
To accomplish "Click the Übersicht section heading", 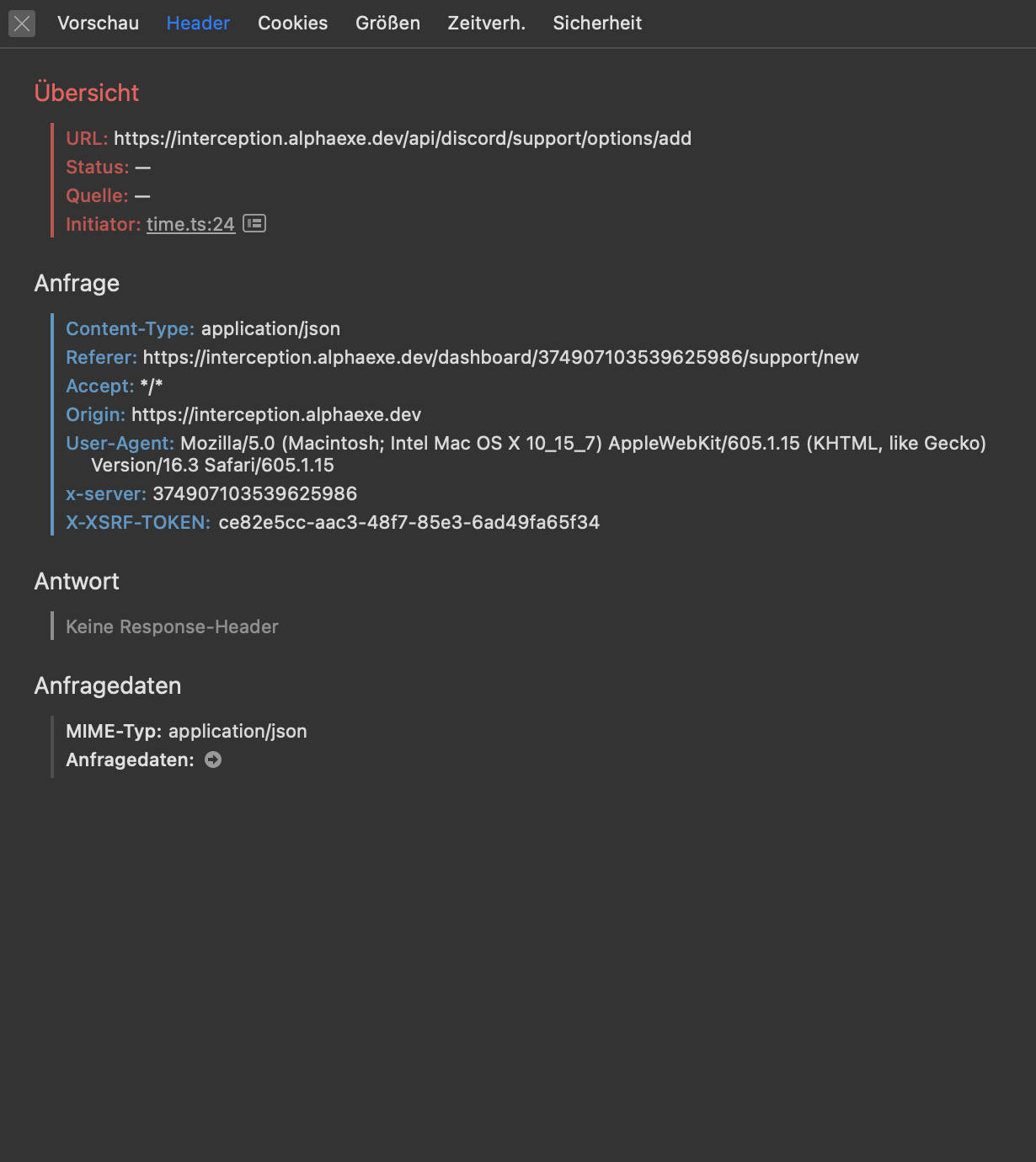I will pyautogui.click(x=87, y=93).
